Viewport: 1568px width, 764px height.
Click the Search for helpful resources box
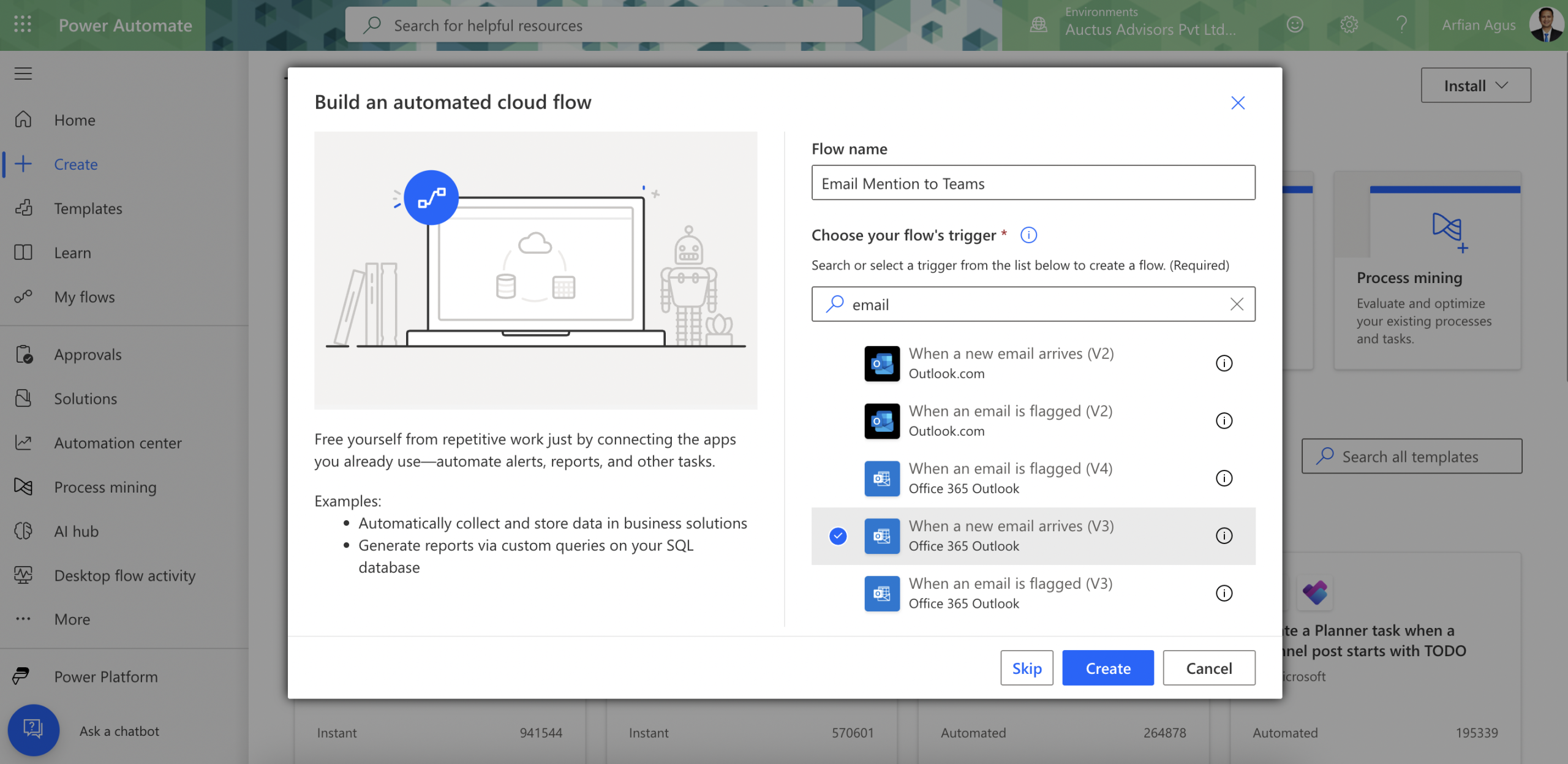(603, 25)
